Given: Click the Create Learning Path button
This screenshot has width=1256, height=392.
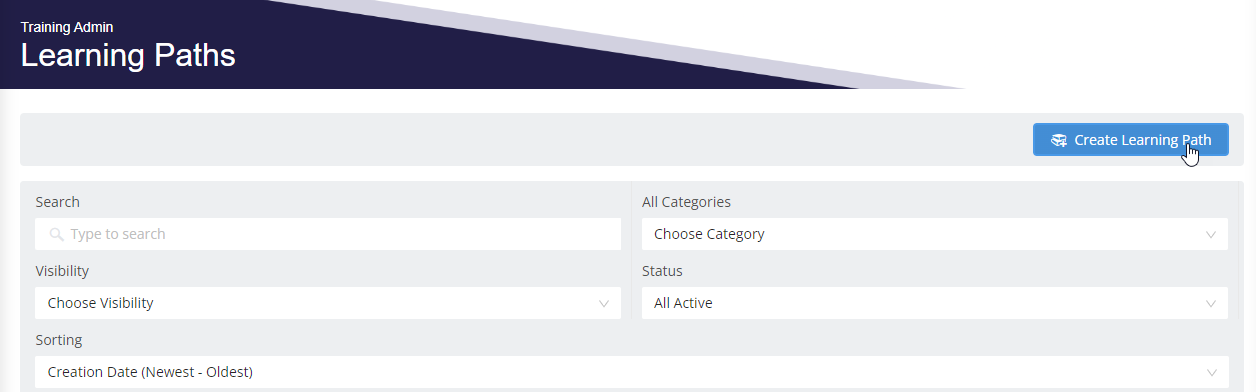Looking at the screenshot, I should 1130,140.
